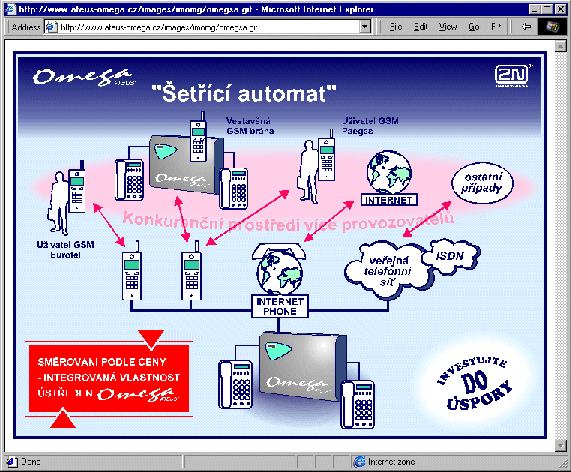
Task: Minimize the Internet Explorer window
Action: [534, 9]
